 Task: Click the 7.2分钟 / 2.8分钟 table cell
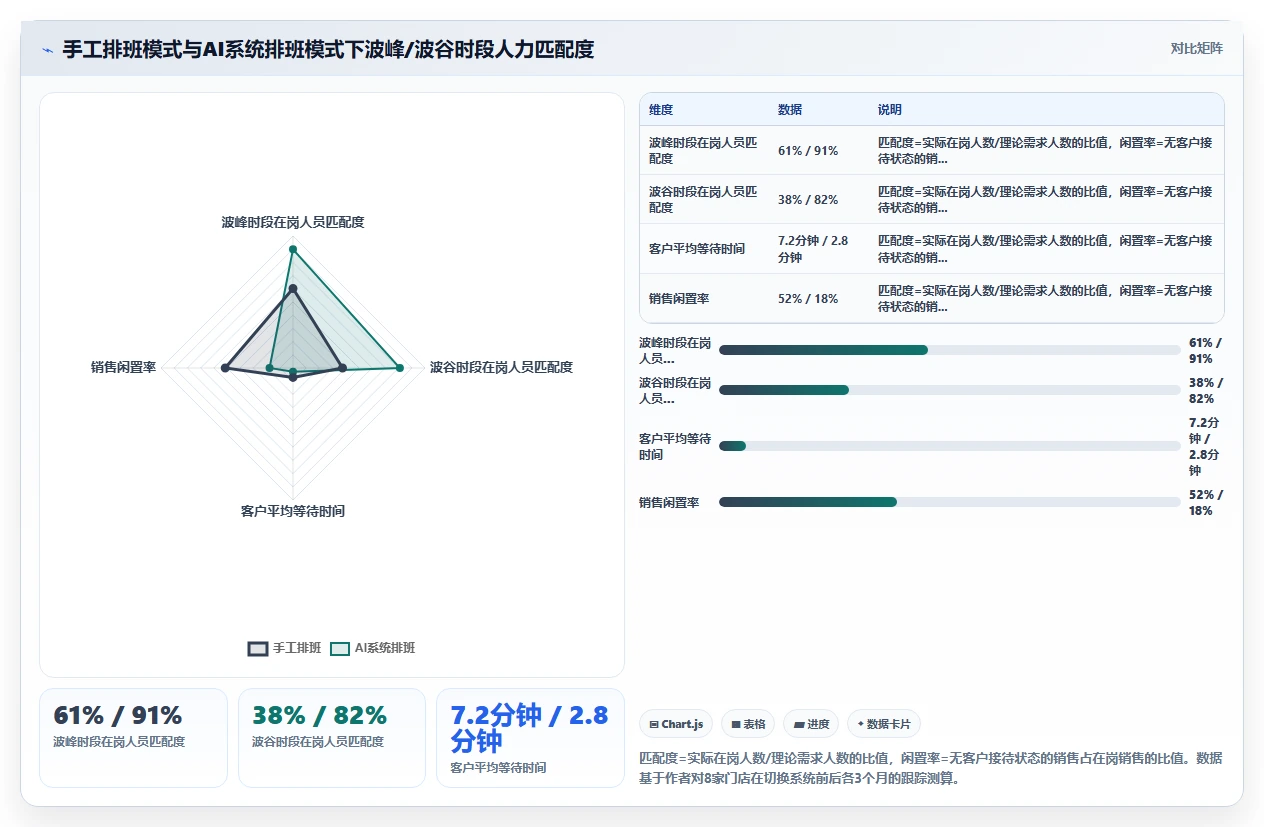[813, 249]
